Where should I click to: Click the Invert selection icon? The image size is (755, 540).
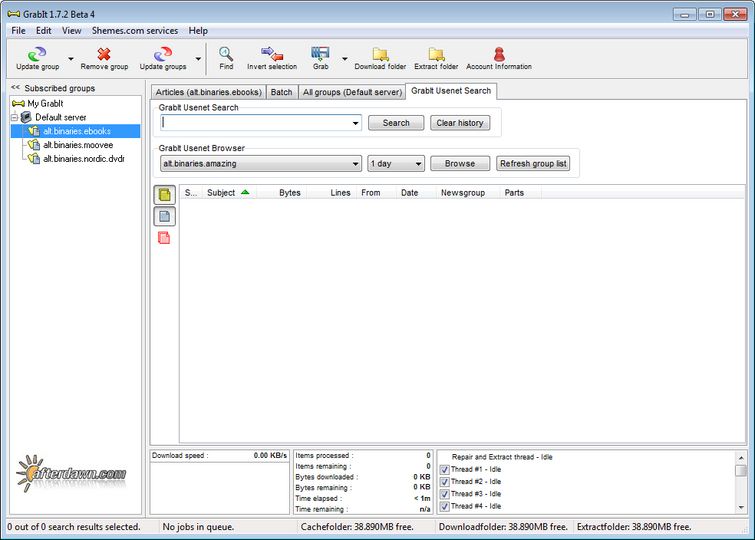(272, 53)
